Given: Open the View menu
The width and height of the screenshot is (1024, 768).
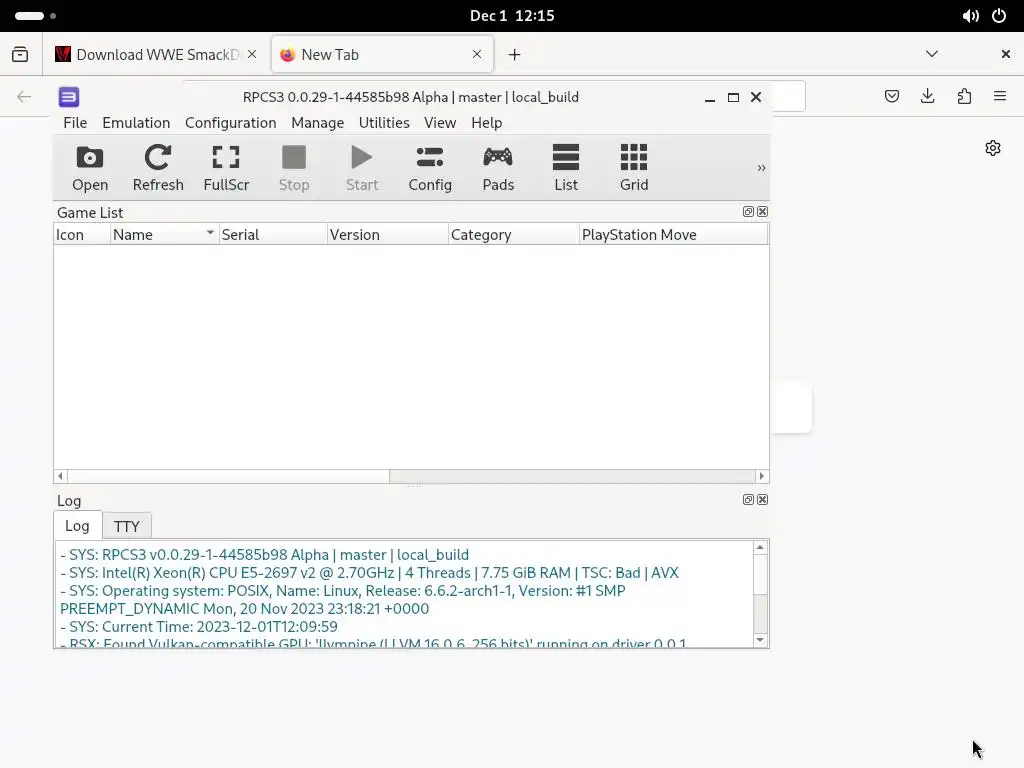Looking at the screenshot, I should tap(440, 123).
